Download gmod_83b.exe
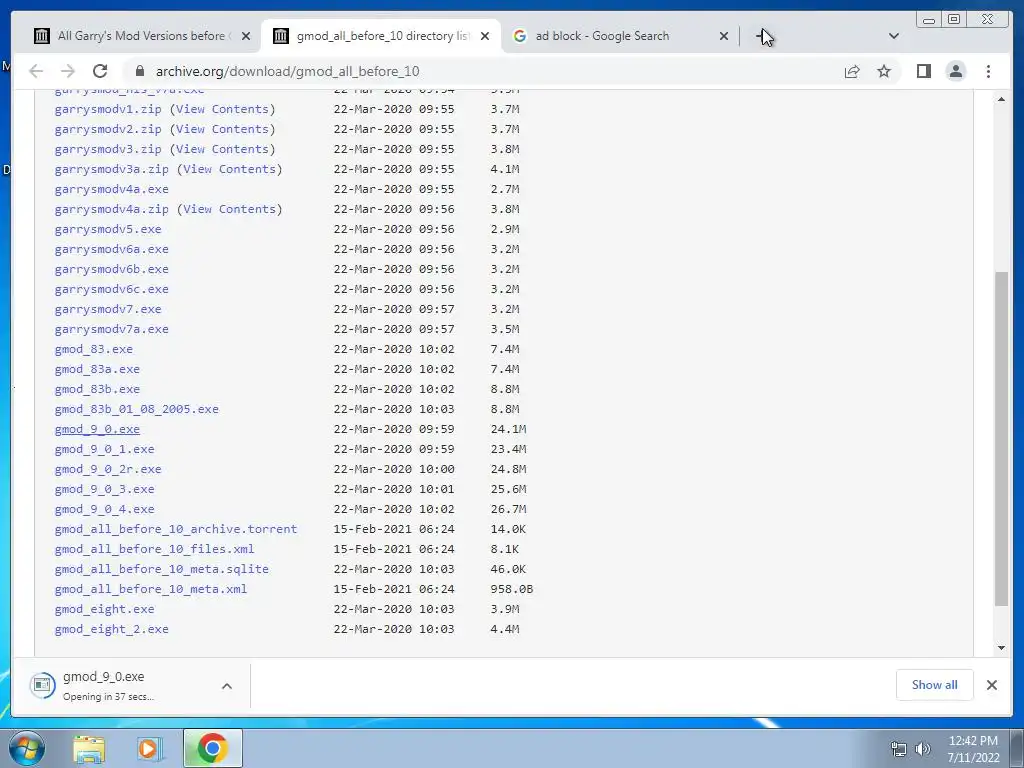 [x=97, y=389]
